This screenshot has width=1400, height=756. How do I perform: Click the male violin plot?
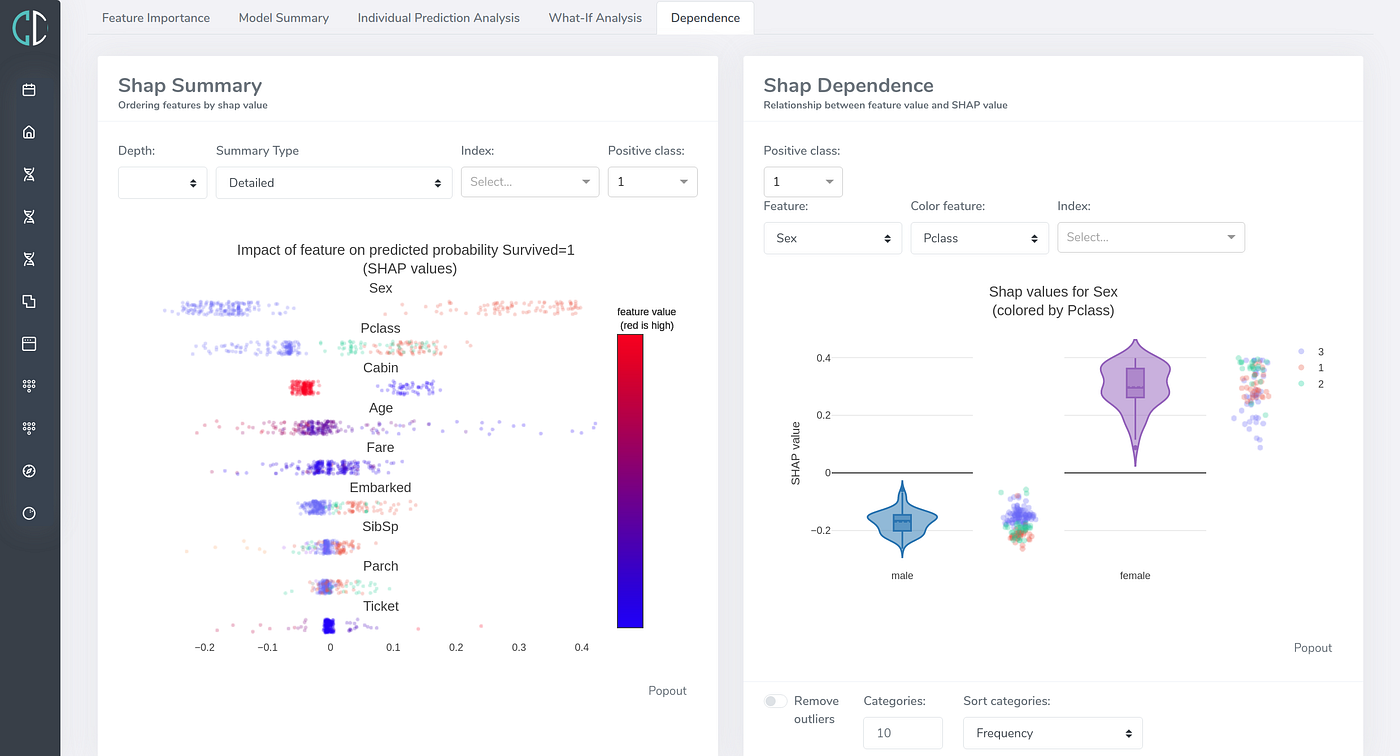pos(902,519)
